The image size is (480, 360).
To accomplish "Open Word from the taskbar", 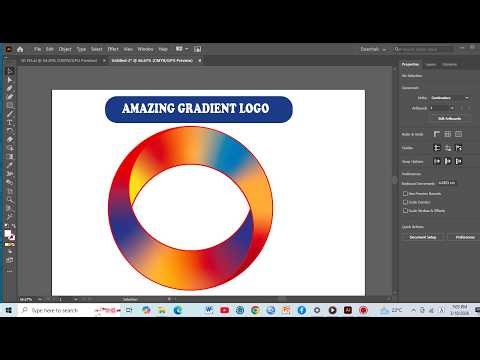I will click(209, 310).
